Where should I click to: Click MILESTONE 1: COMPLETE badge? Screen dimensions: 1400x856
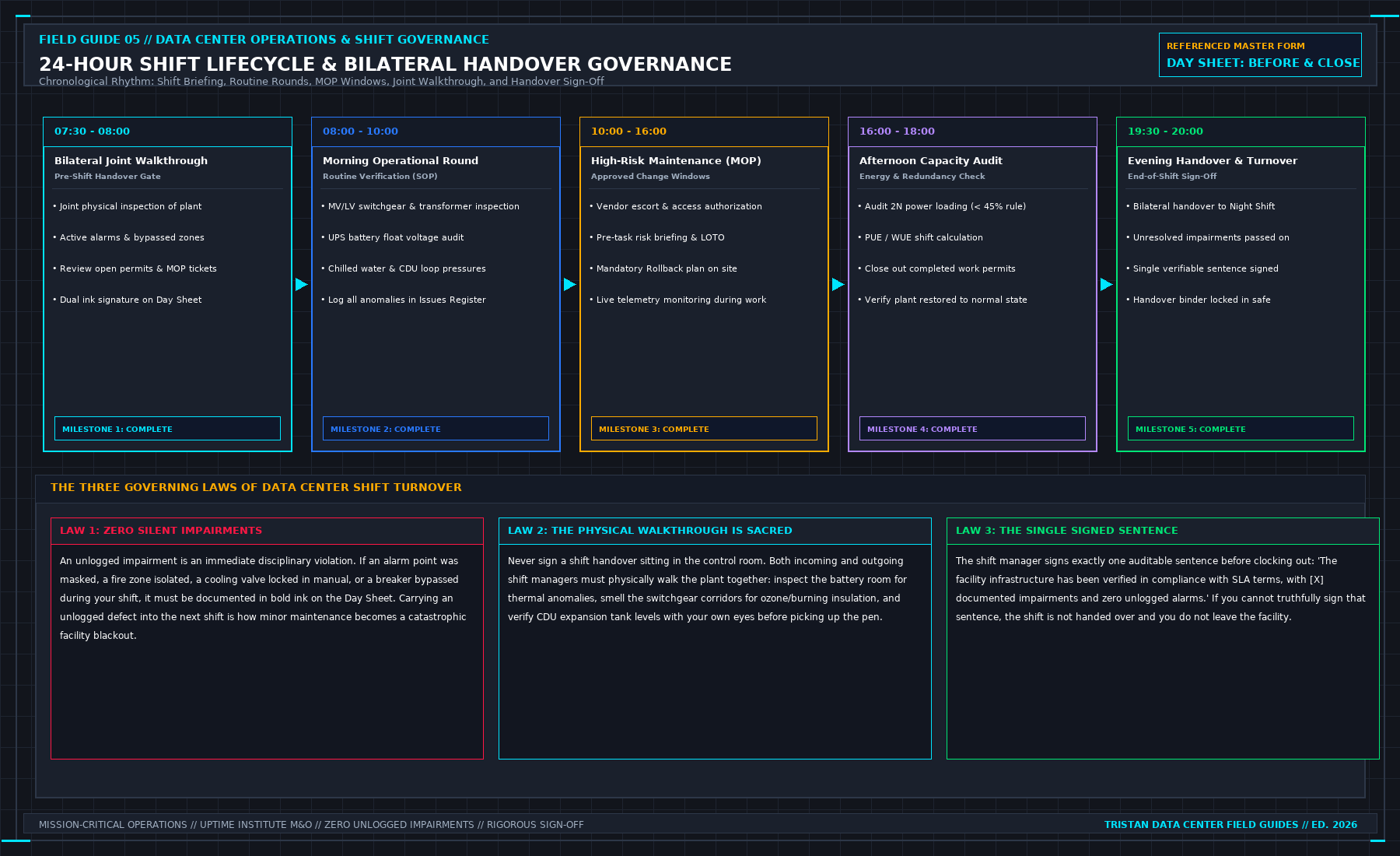[167, 429]
